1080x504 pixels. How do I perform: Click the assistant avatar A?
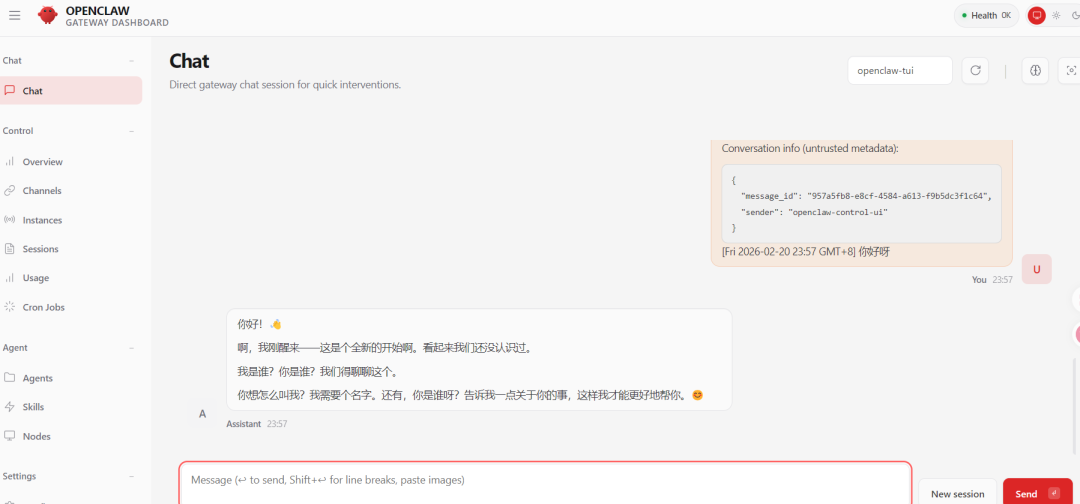coord(202,414)
